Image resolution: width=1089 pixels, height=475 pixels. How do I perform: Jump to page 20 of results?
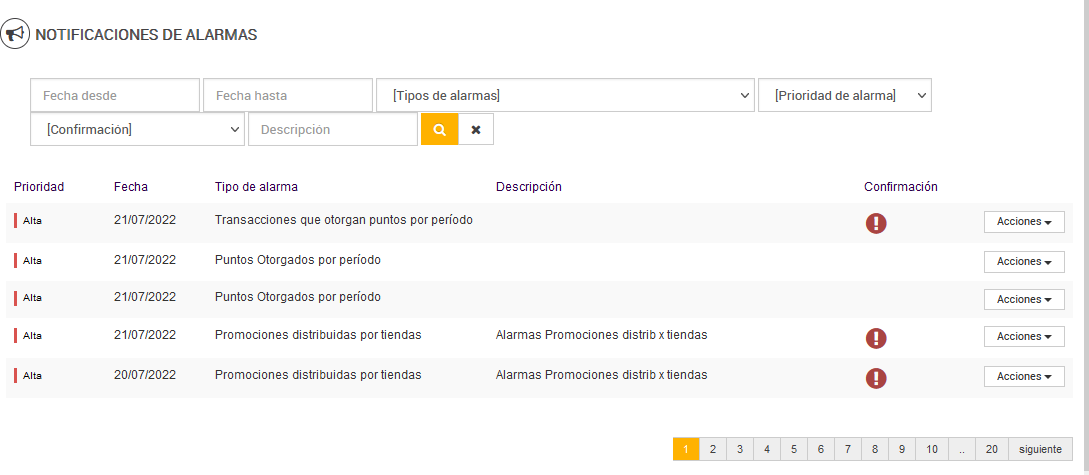991,449
